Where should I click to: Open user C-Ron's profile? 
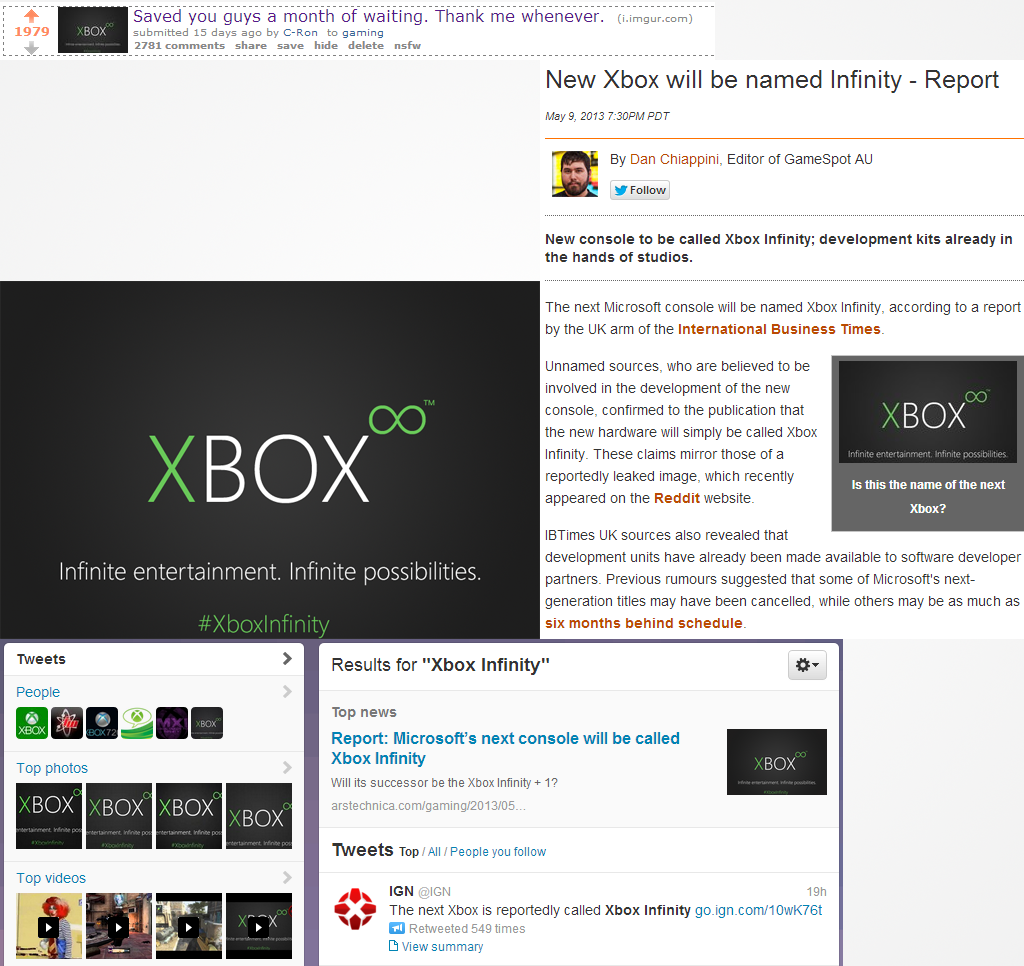pos(300,33)
